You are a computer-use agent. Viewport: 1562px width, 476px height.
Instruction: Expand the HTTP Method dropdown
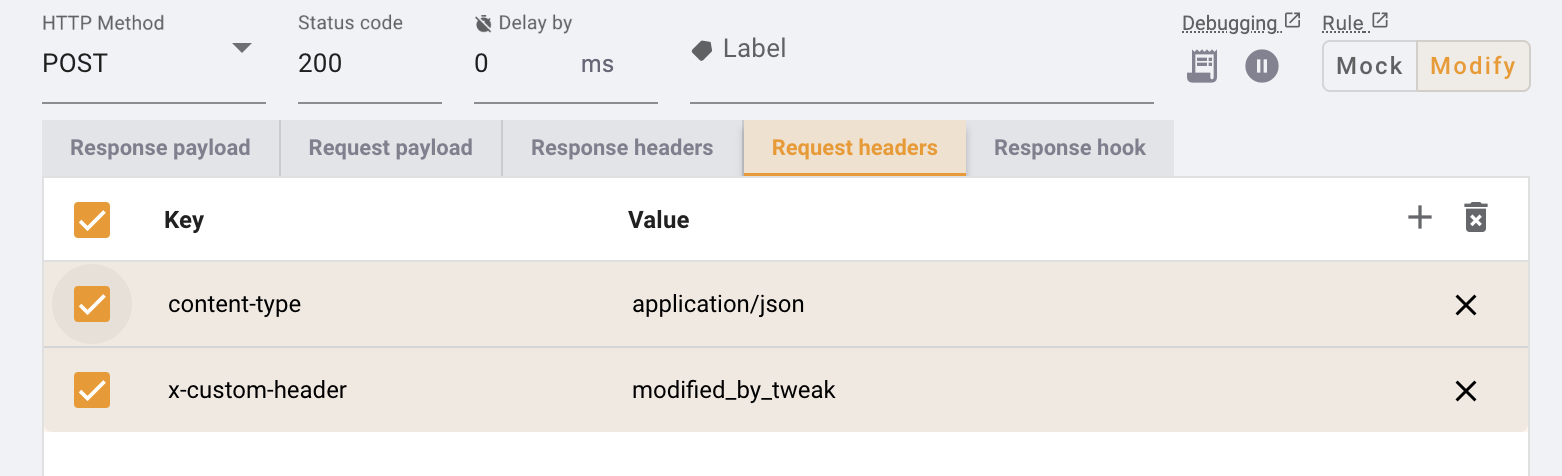[x=241, y=48]
